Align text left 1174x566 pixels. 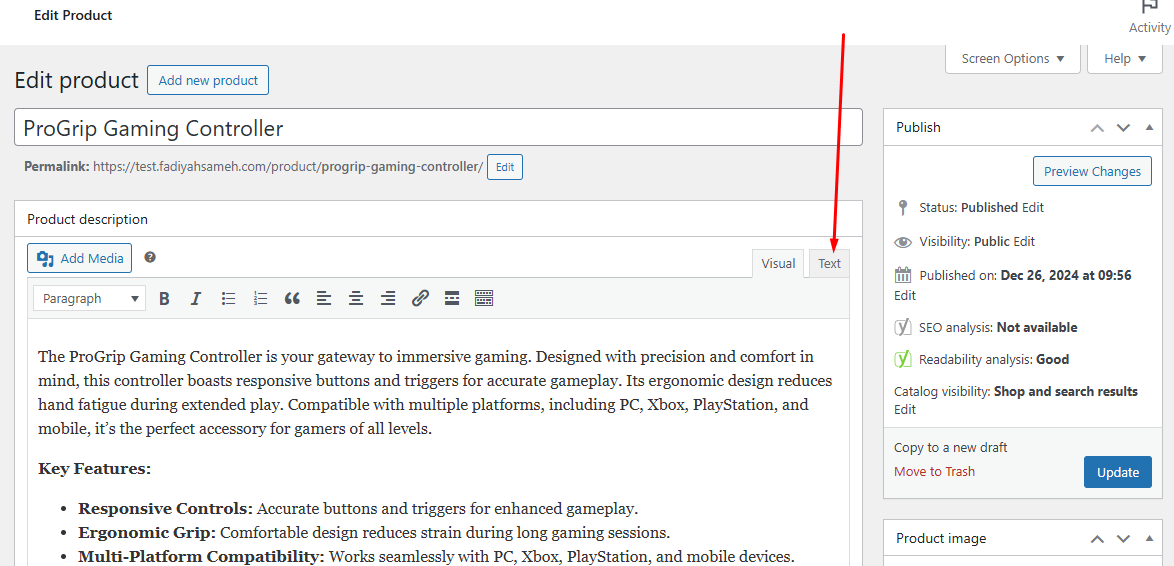(323, 299)
